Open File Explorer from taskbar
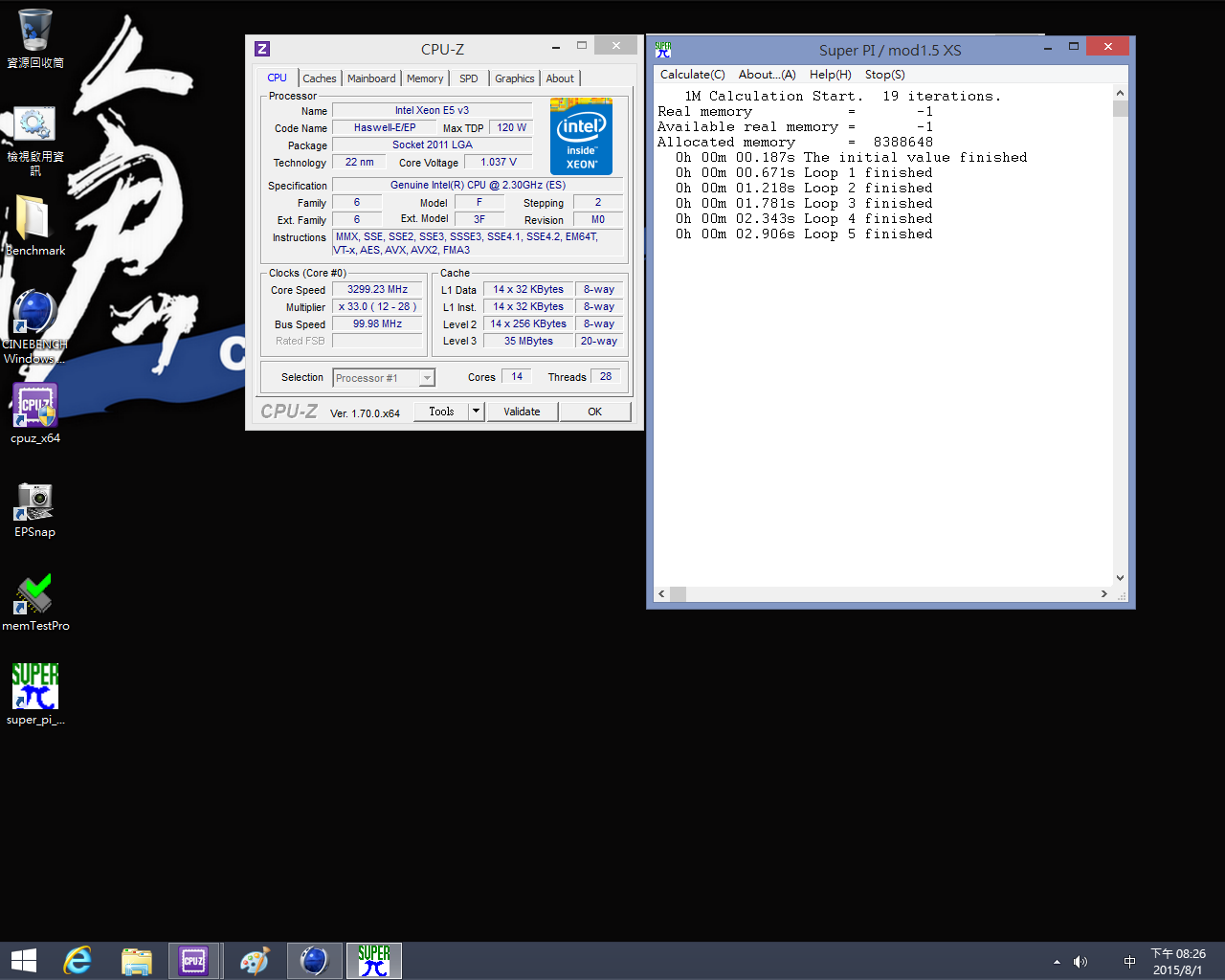The height and width of the screenshot is (980, 1225). (x=136, y=961)
